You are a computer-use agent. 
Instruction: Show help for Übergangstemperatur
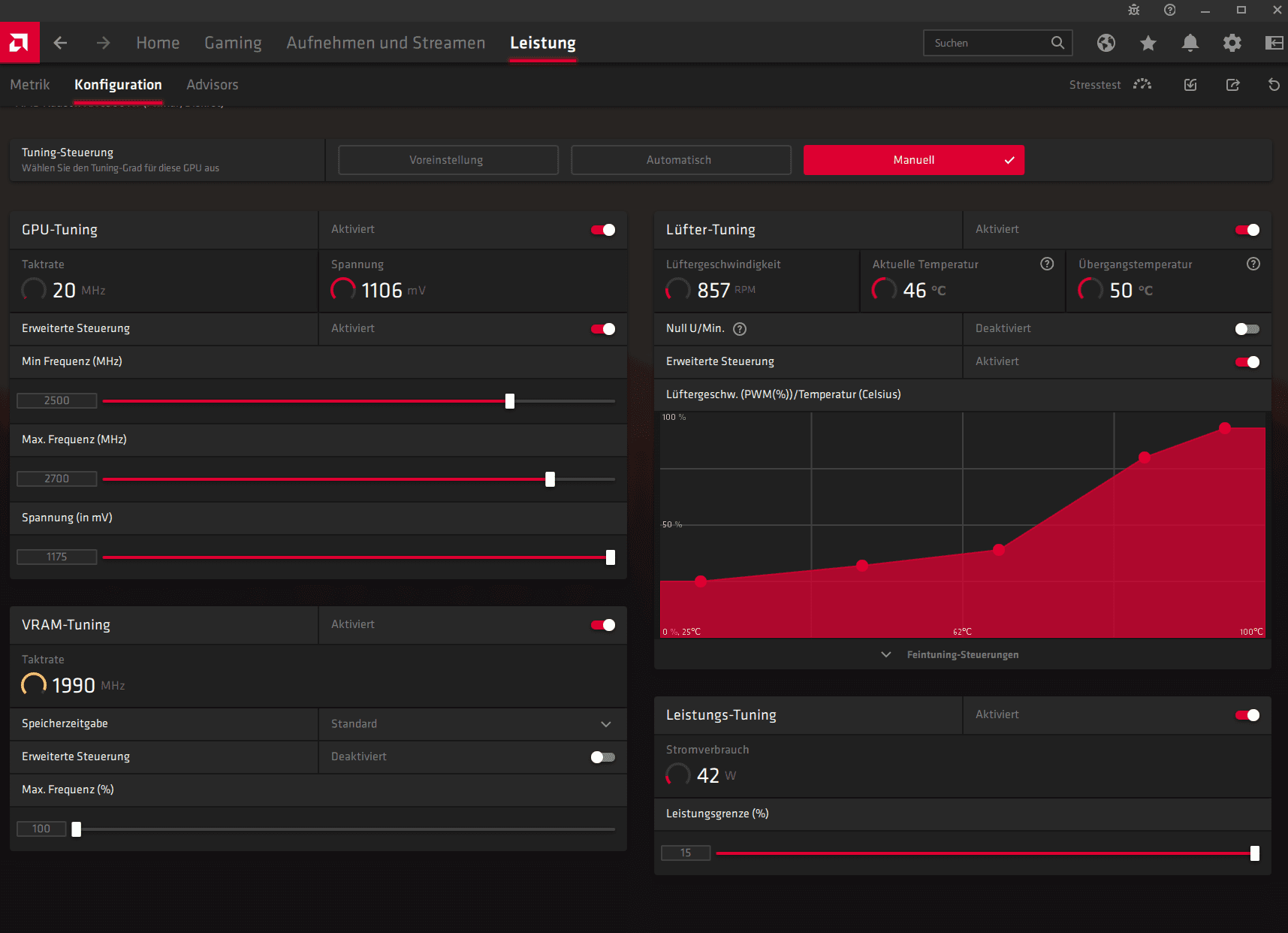(1253, 264)
